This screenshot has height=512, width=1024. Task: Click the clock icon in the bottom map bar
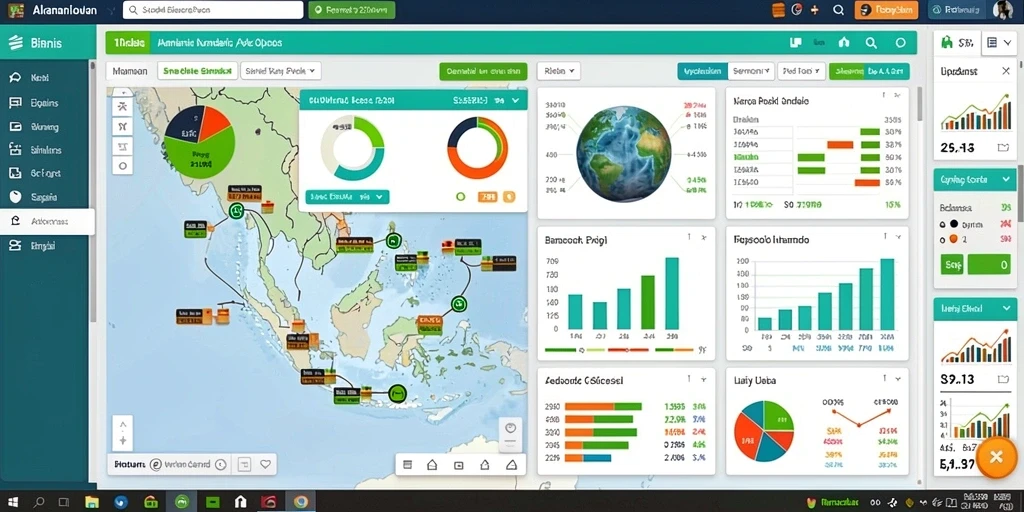pos(220,464)
